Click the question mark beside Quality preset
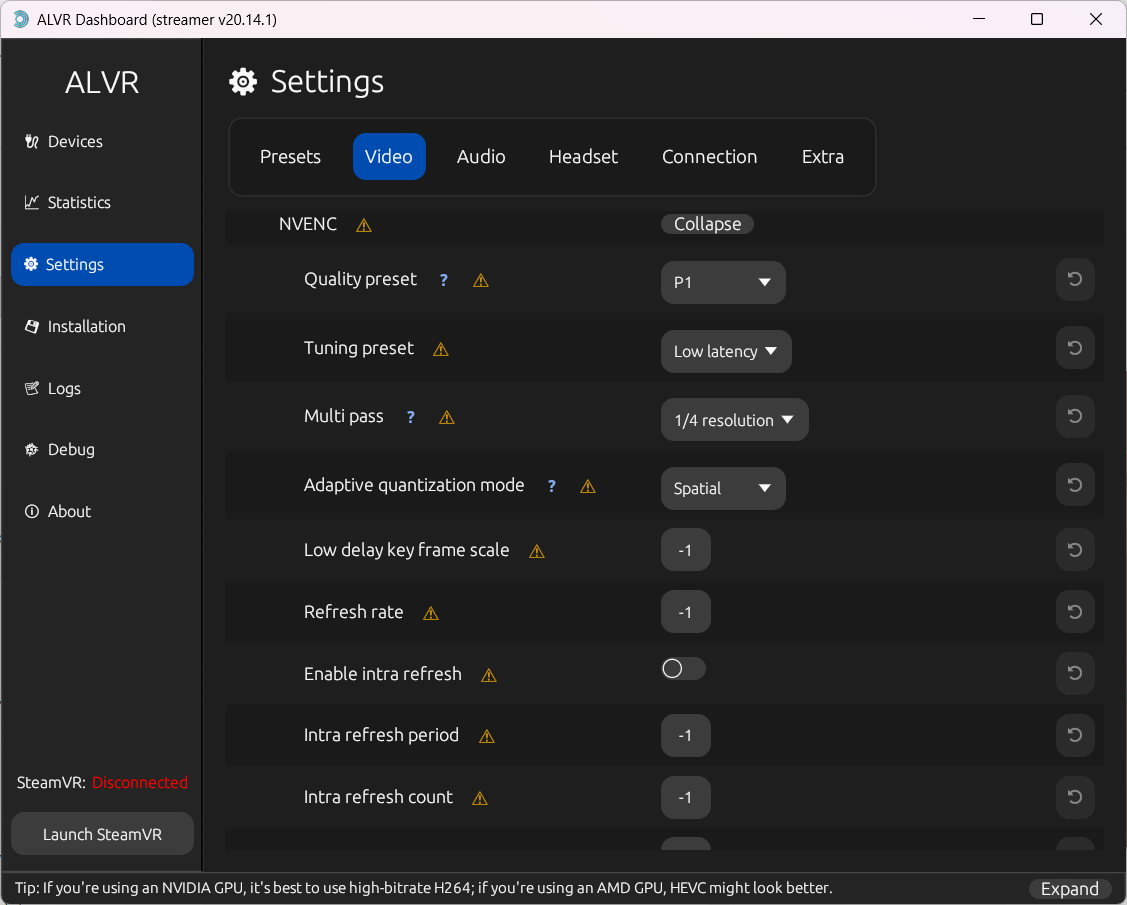This screenshot has width=1127, height=905. pyautogui.click(x=444, y=281)
